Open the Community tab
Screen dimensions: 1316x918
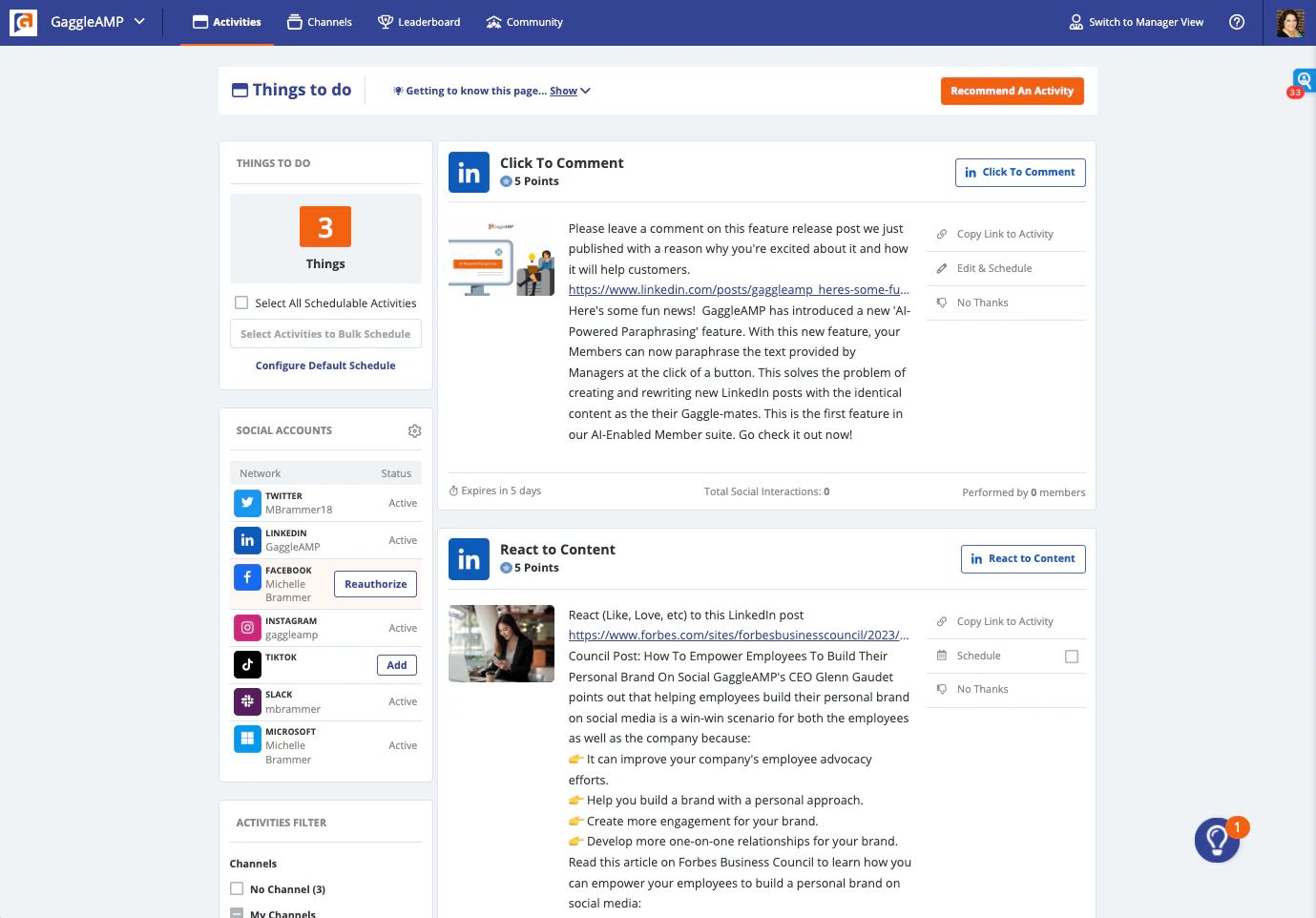(x=524, y=21)
